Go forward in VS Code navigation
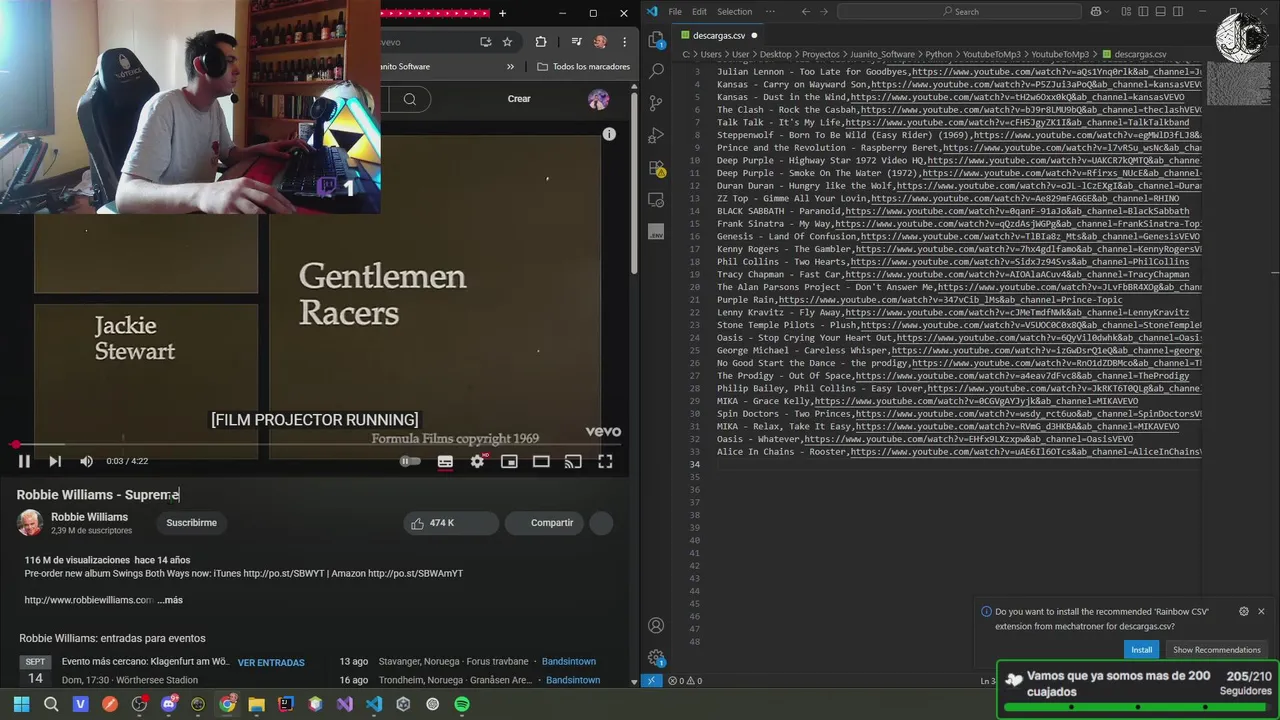Image resolution: width=1280 pixels, height=720 pixels. click(x=826, y=12)
